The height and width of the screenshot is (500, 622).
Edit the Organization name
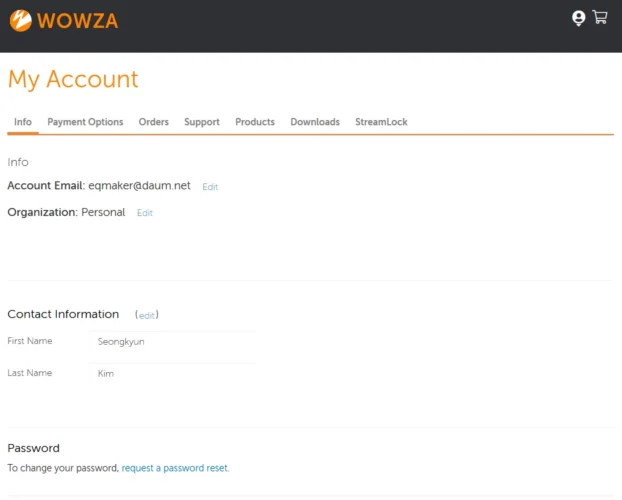[x=145, y=213]
